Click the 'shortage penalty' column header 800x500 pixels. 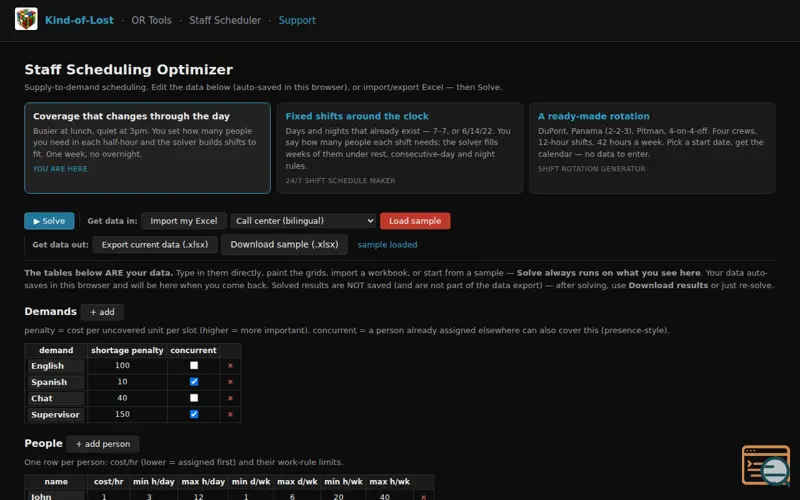127,351
